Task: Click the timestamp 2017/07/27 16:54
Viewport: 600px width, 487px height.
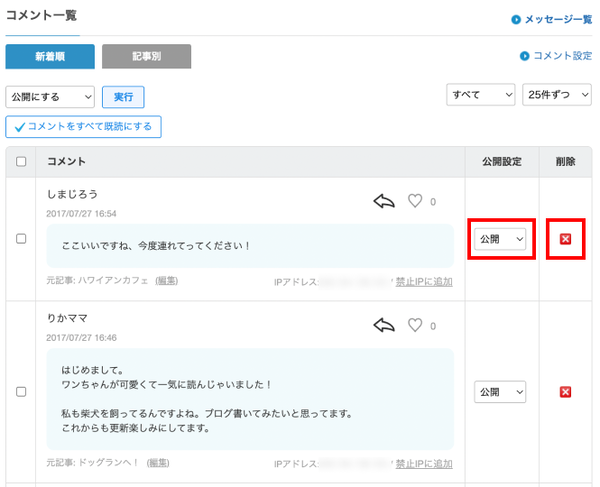Action: 81,213
